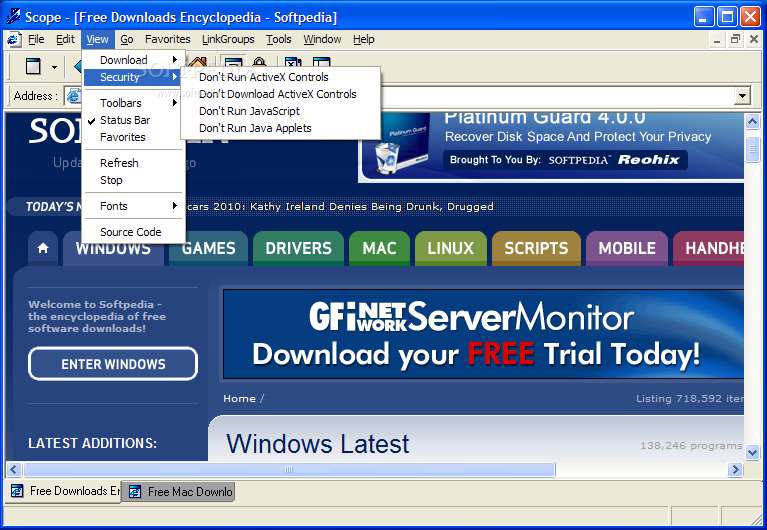This screenshot has width=767, height=530.
Task: Close the inner document with menu bar X
Action: click(x=754, y=40)
